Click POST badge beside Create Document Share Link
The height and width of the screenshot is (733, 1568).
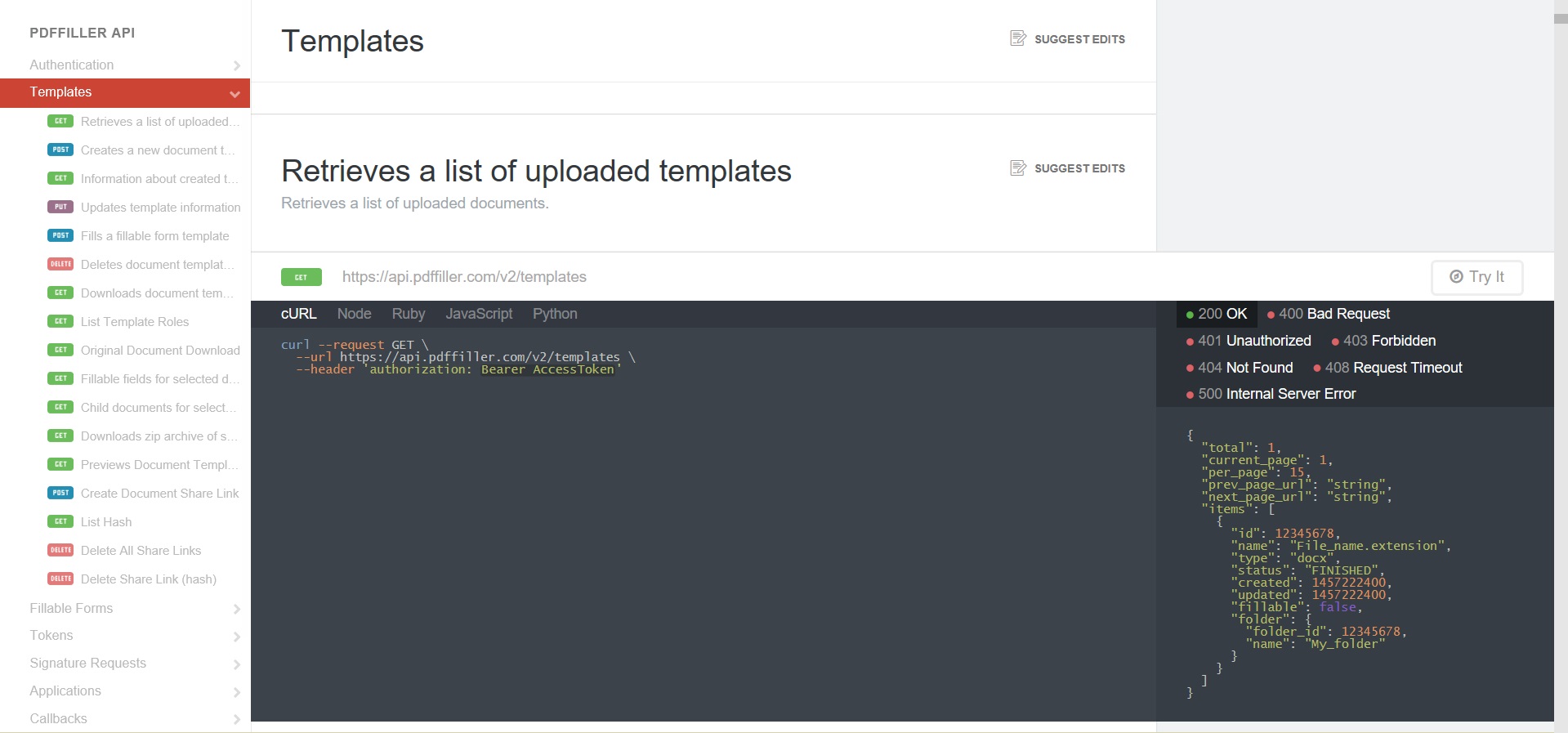[60, 493]
